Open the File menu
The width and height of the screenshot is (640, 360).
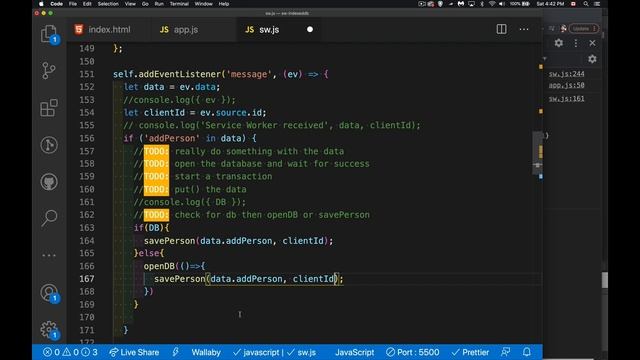pyautogui.click(x=73, y=4)
